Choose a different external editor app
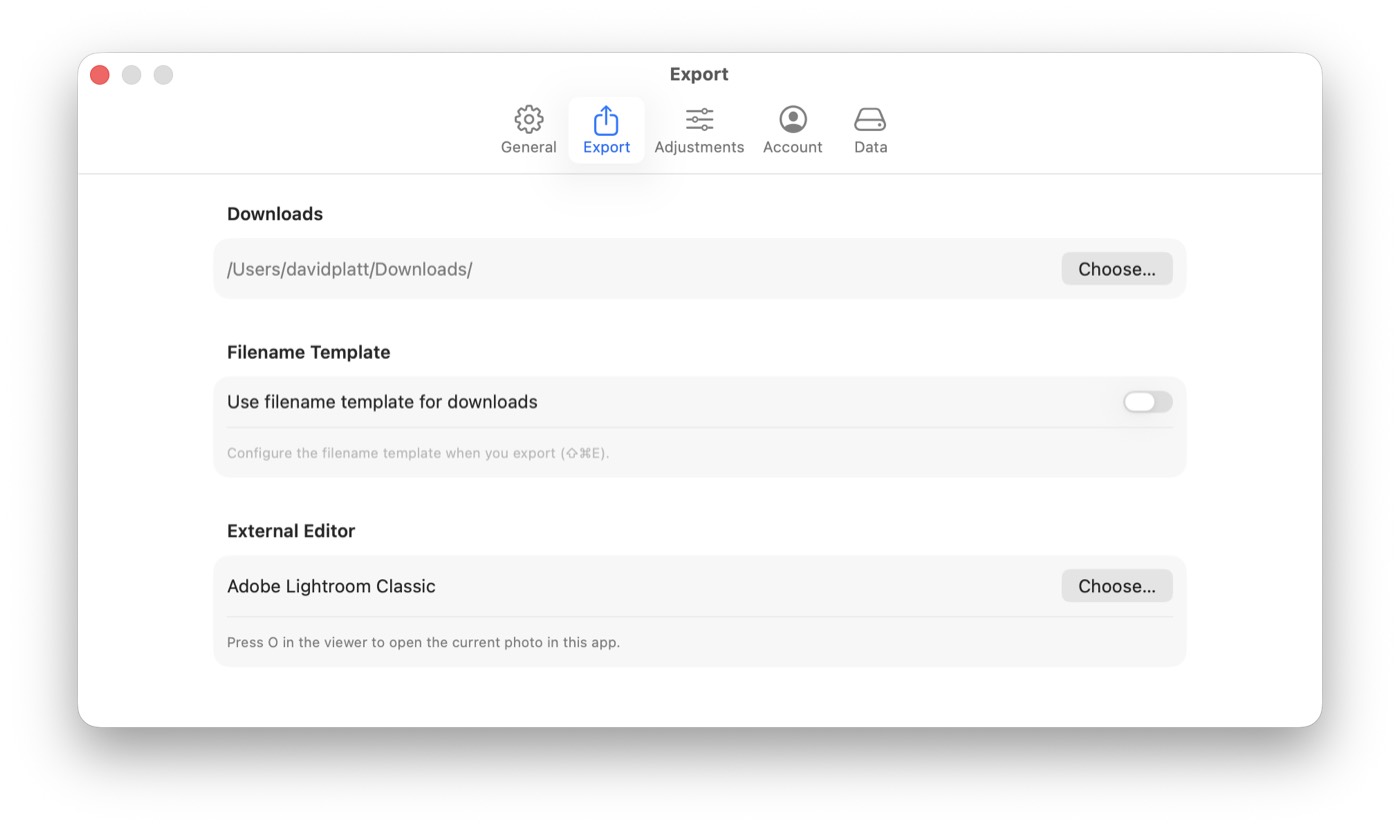This screenshot has width=1400, height=830. (1117, 586)
